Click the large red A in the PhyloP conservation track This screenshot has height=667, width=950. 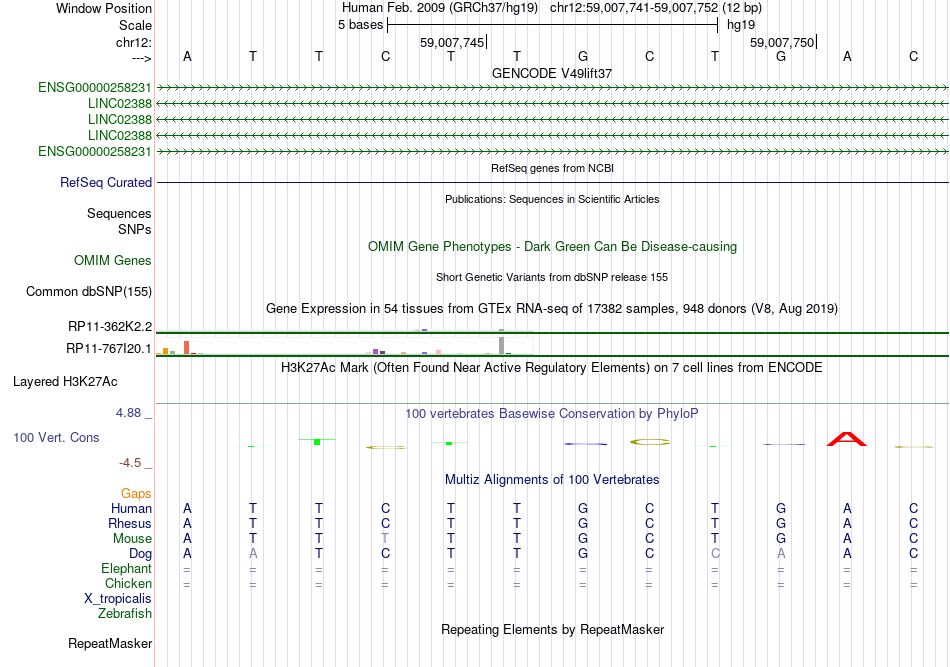pyautogui.click(x=847, y=439)
